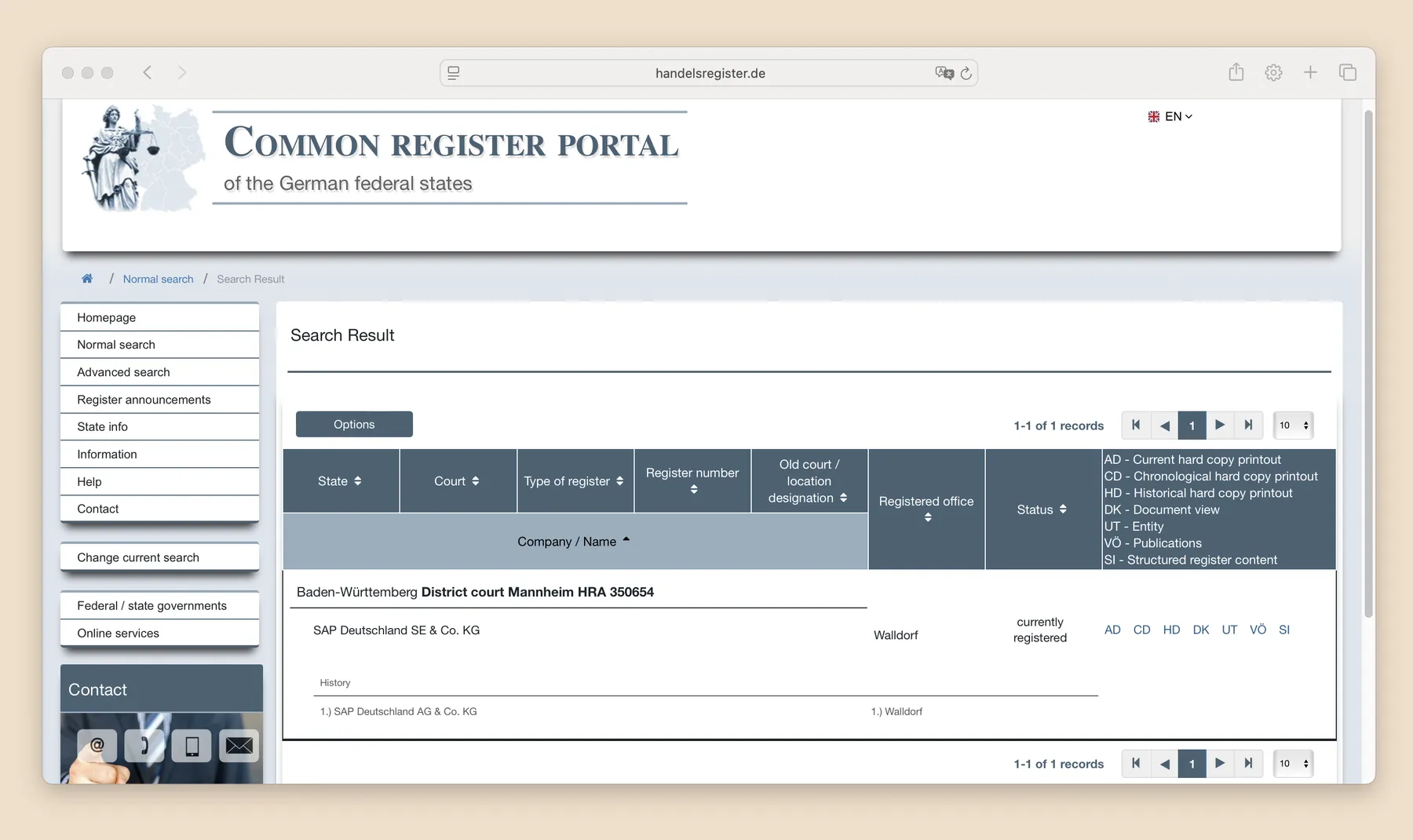Open Federal / state governments
This screenshot has width=1413, height=840.
coord(159,605)
